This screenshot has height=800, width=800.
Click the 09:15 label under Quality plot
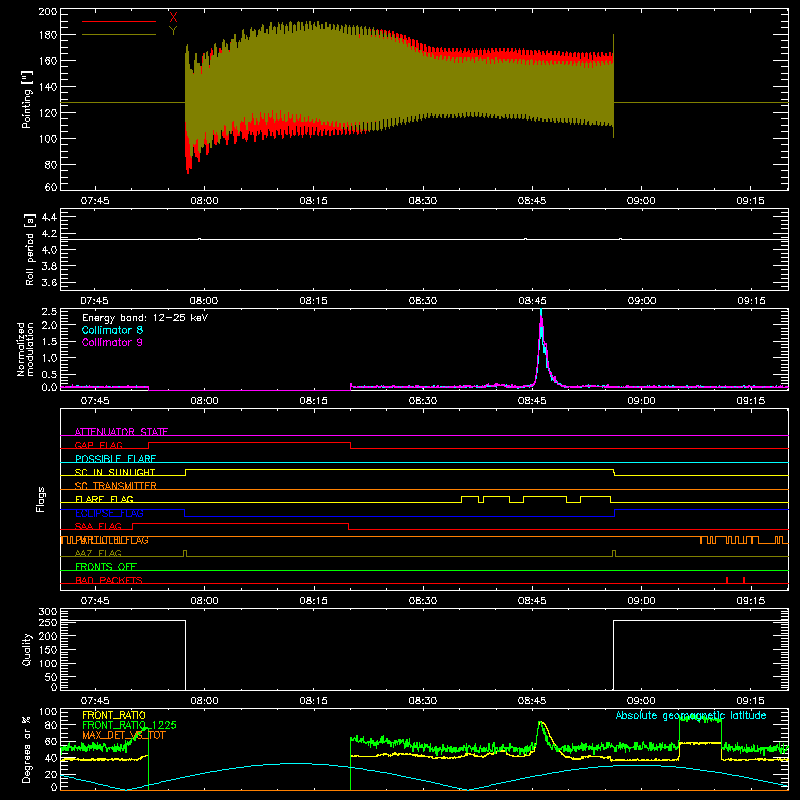(x=751, y=701)
